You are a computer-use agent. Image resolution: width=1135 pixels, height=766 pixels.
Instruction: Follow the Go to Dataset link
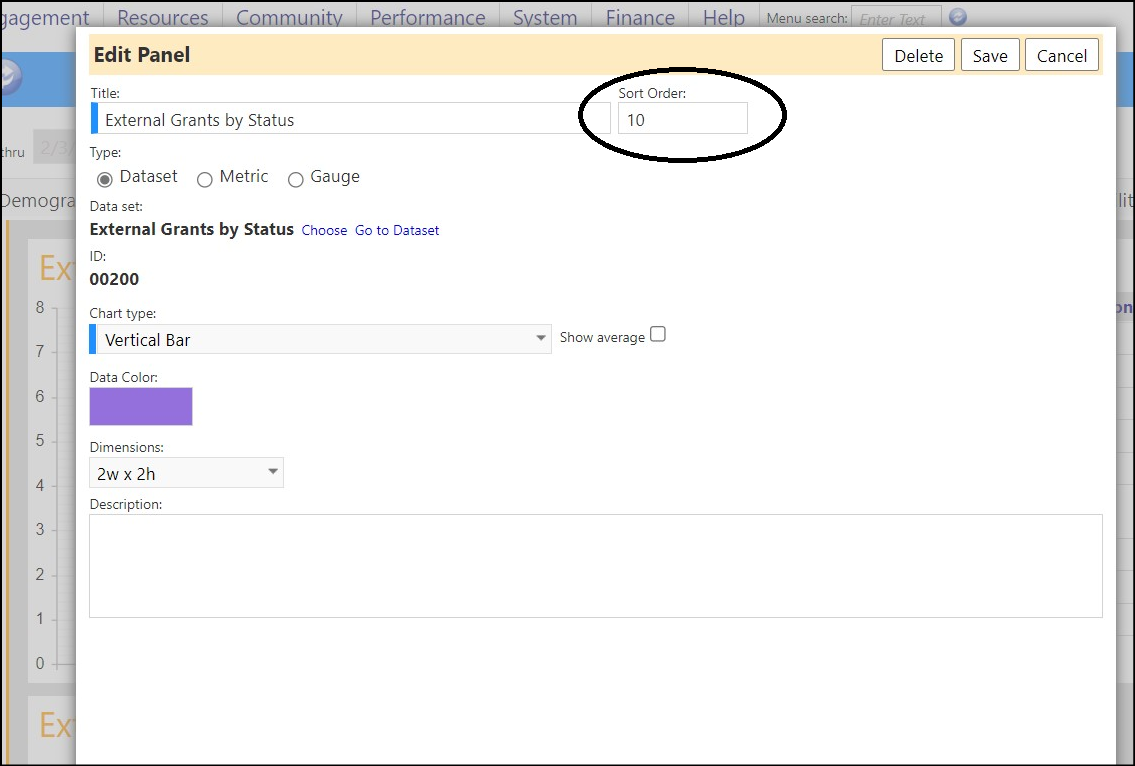(x=397, y=230)
